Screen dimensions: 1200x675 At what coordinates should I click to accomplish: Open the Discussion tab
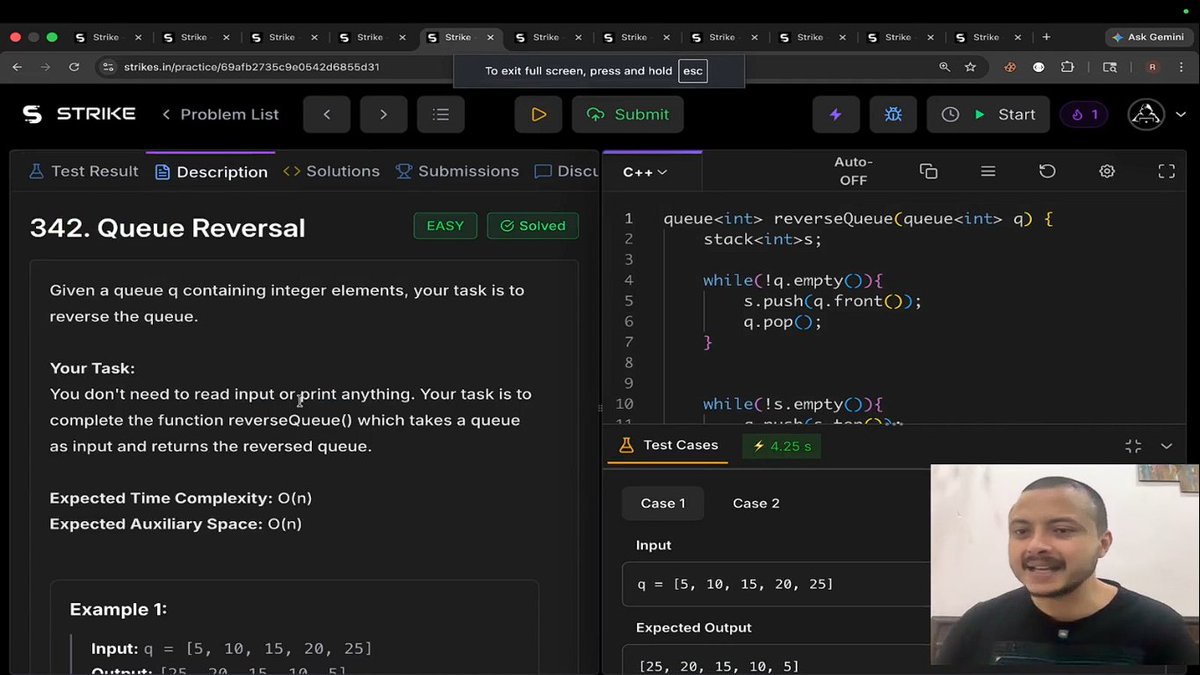point(567,171)
